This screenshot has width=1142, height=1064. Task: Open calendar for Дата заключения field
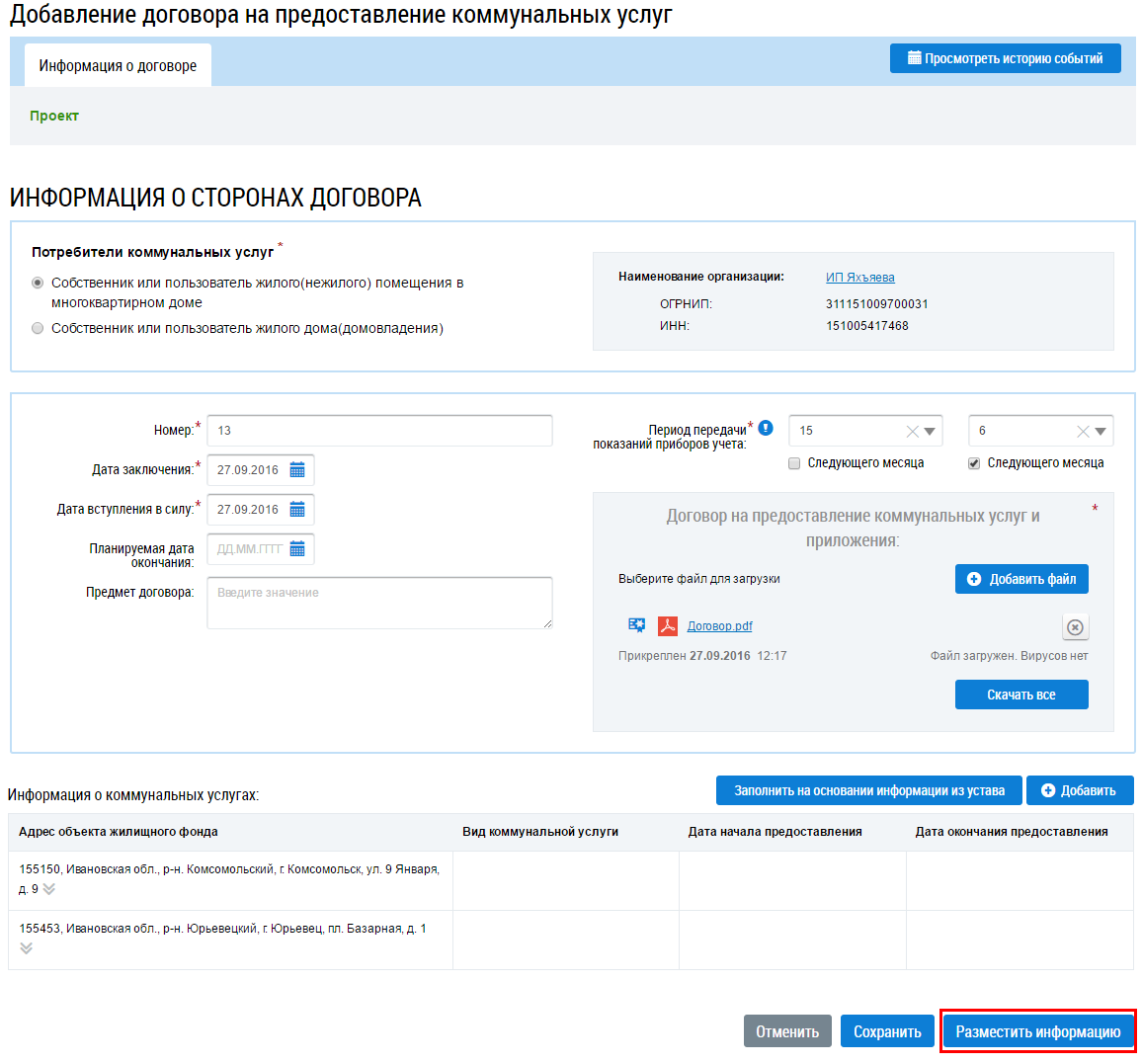pos(297,470)
